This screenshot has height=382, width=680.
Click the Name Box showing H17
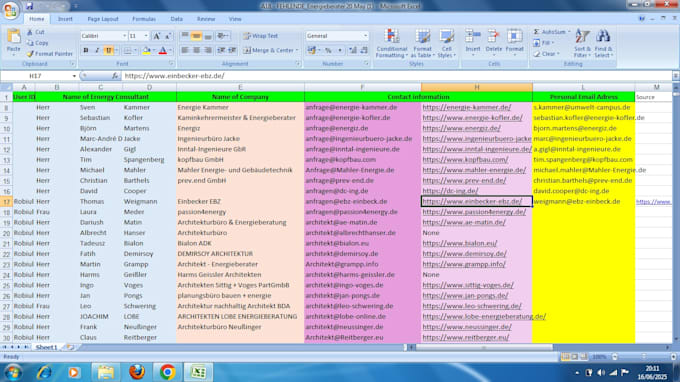[x=36, y=76]
